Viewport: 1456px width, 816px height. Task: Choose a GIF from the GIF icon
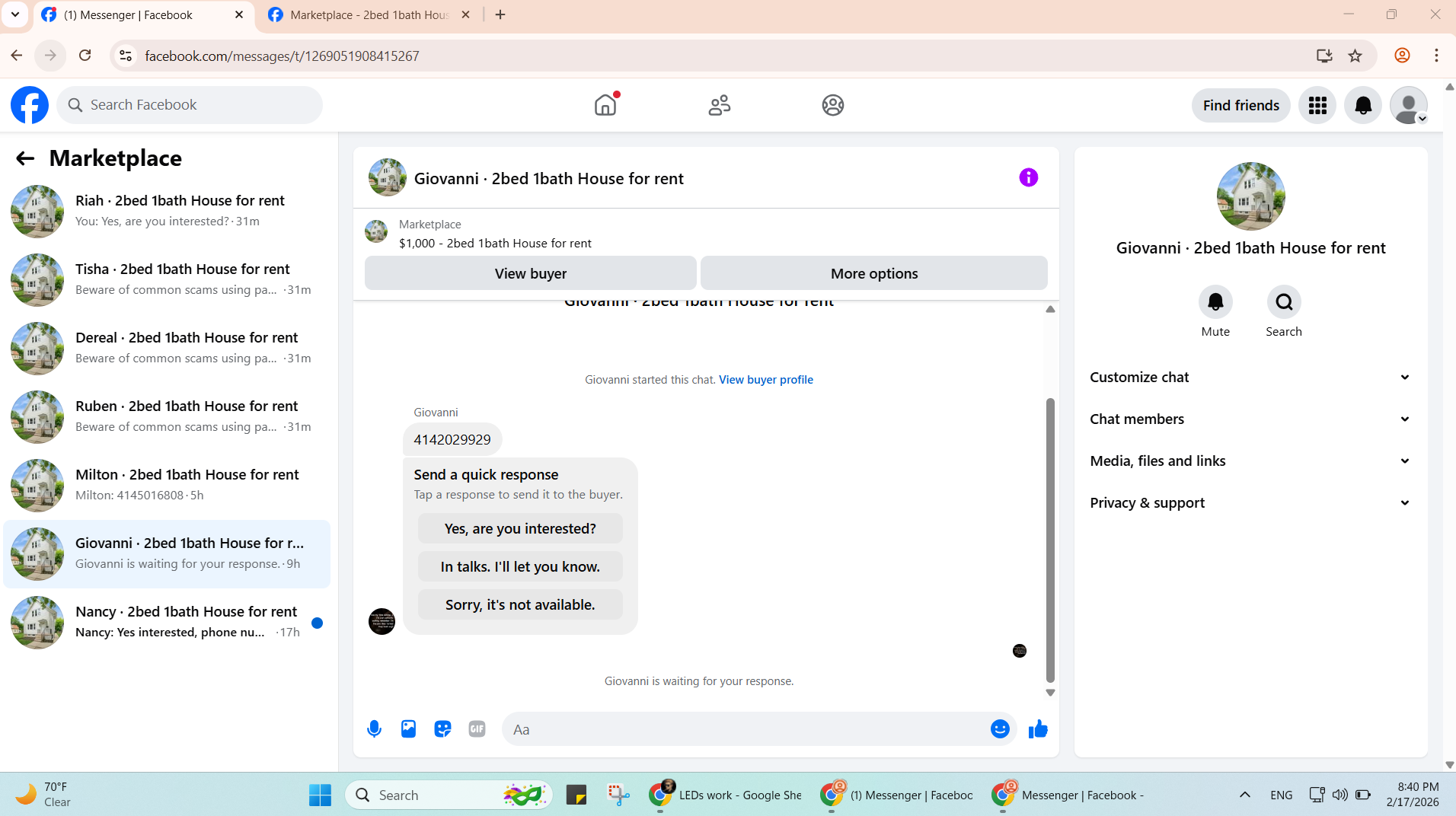(x=477, y=729)
